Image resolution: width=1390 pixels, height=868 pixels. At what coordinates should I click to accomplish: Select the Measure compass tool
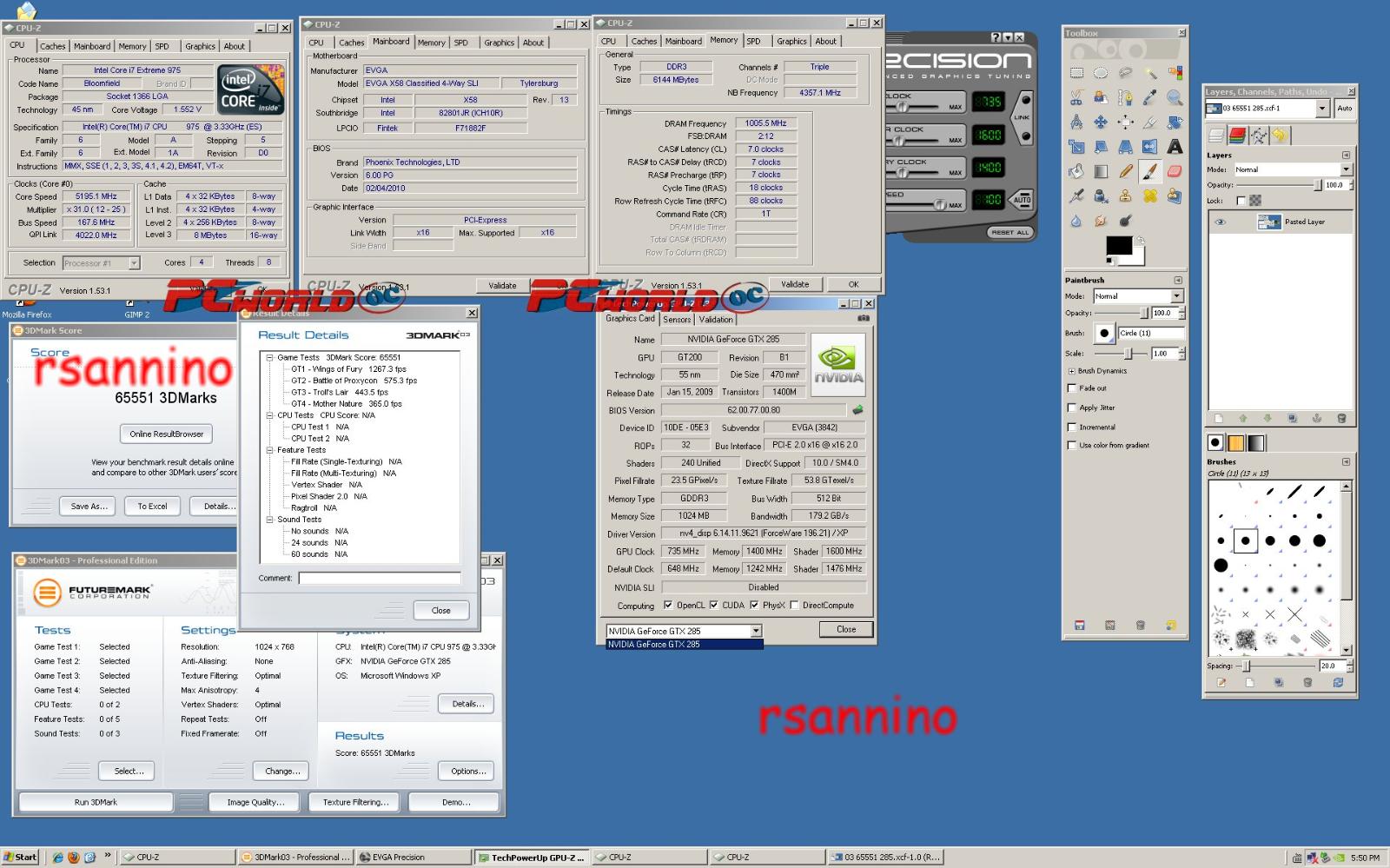(x=1076, y=122)
